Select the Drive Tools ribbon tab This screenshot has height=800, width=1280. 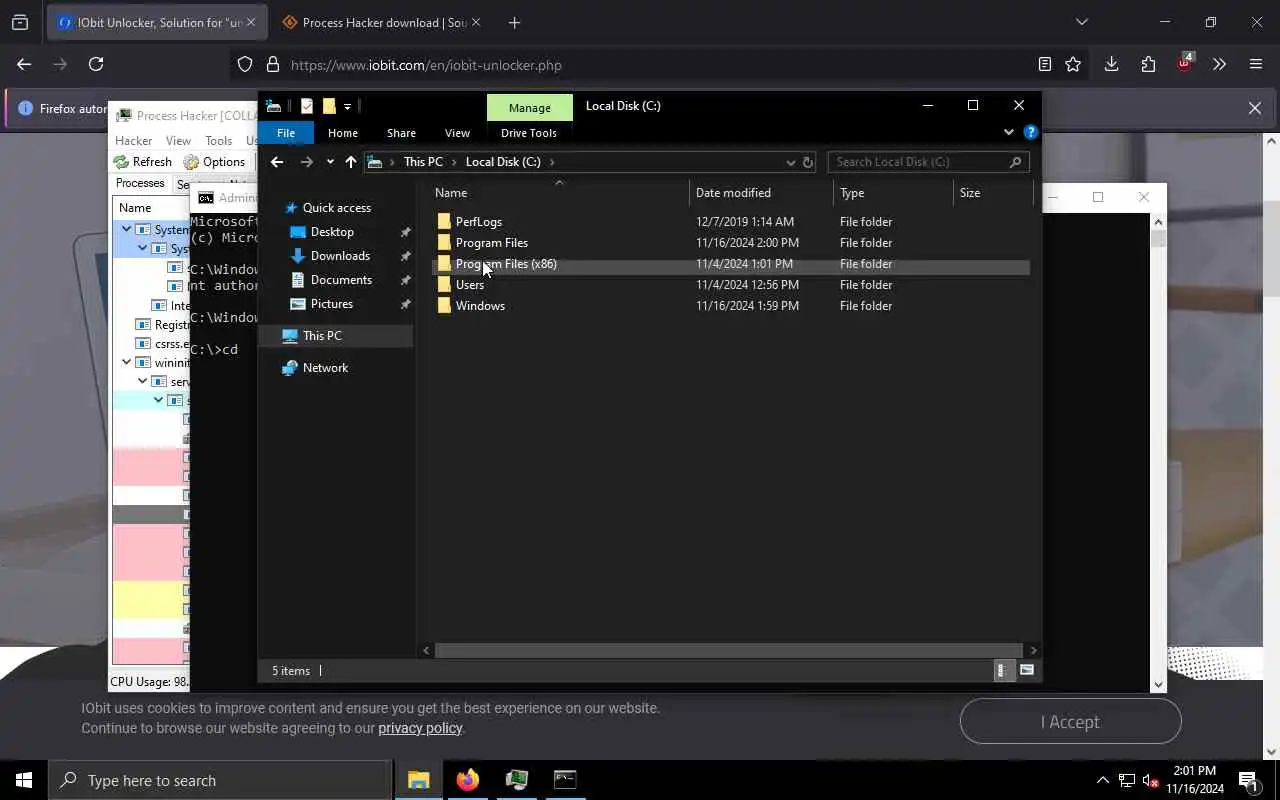tap(529, 133)
